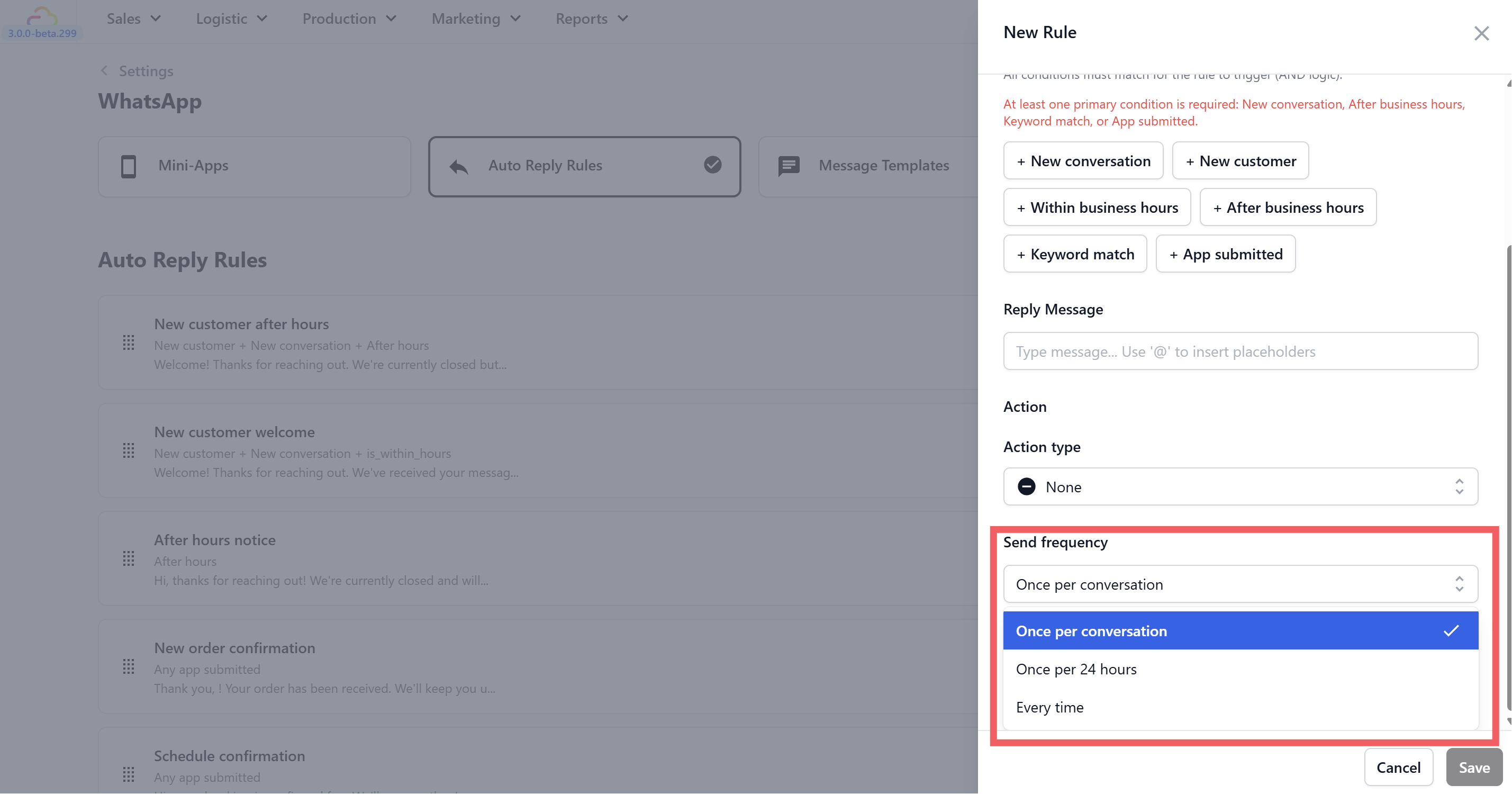Click the Message Templates chat icon

[x=788, y=166]
